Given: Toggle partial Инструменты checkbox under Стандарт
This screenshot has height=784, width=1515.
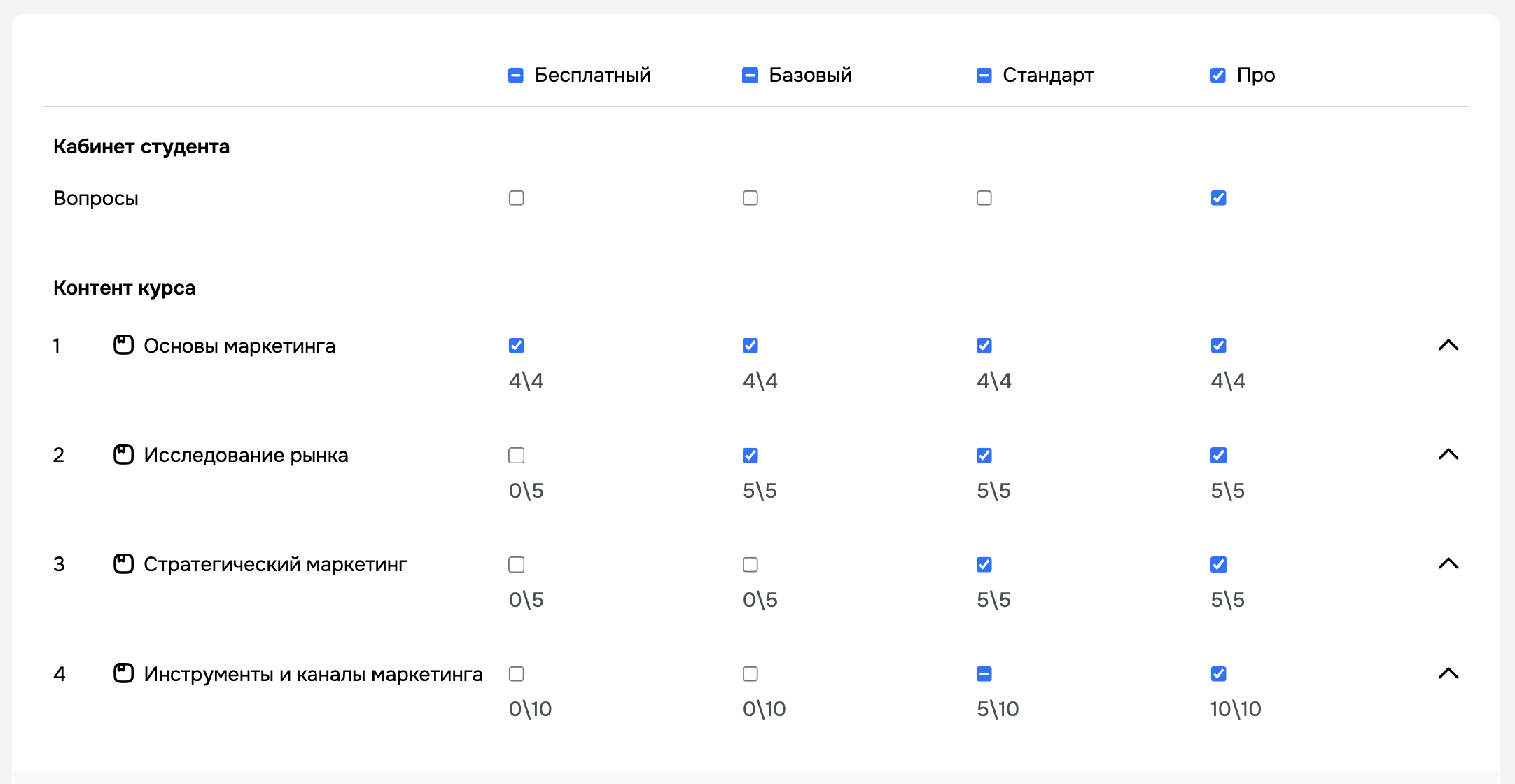Looking at the screenshot, I should coord(984,674).
